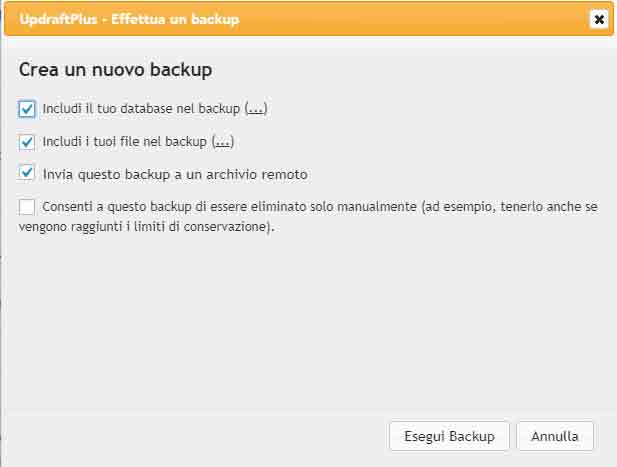Click the 'UpdraftPlus - Effettua un backup' title
Screen dimensions: 617x467
pyautogui.click(x=129, y=19)
